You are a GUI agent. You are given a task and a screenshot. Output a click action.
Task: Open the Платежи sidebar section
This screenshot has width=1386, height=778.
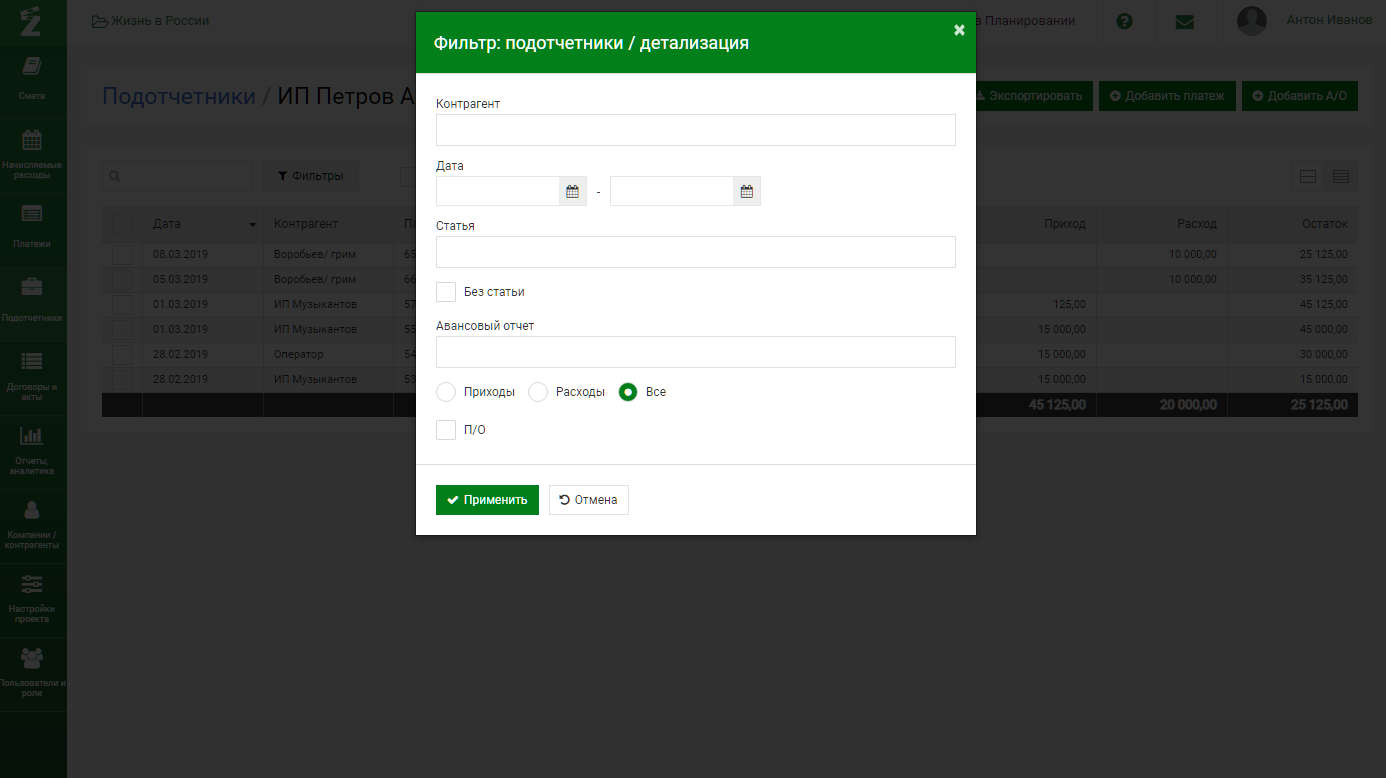point(32,225)
